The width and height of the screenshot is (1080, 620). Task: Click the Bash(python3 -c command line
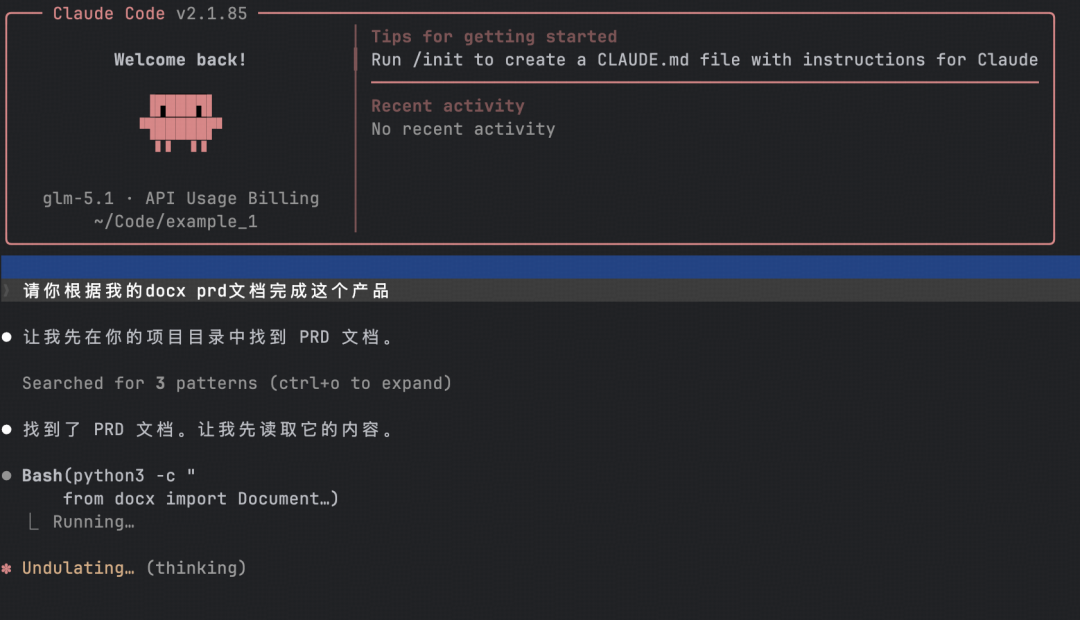[108, 476]
